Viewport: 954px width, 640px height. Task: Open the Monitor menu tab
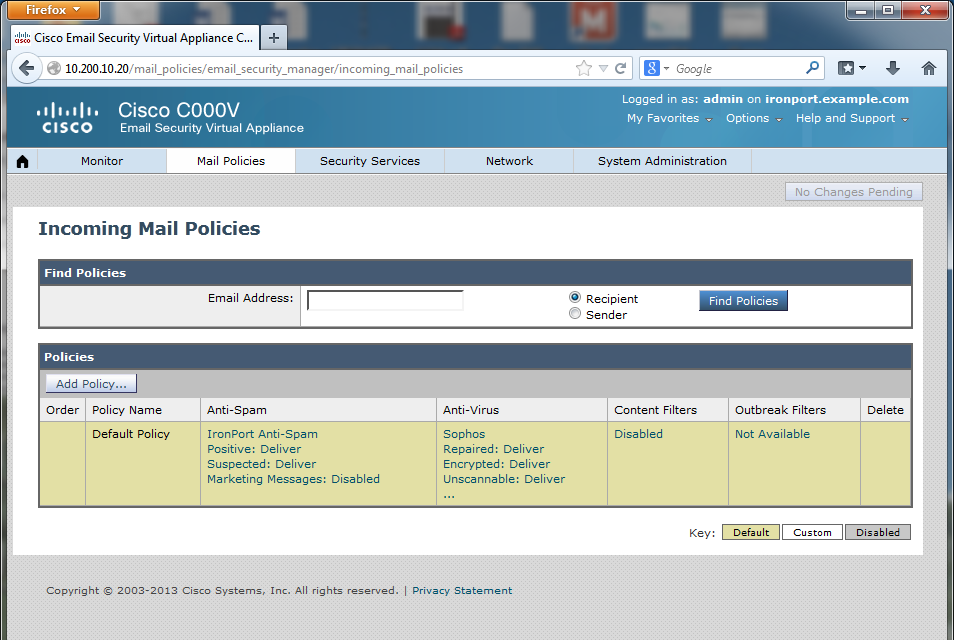[102, 161]
